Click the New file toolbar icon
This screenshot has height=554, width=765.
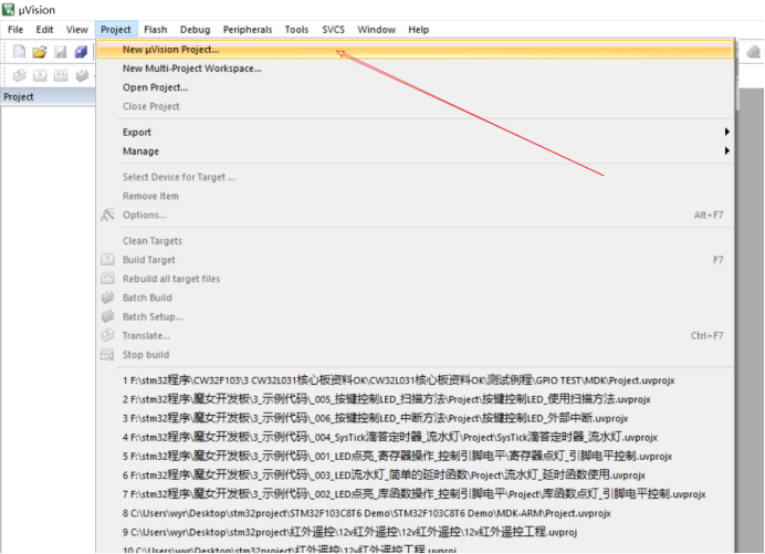point(19,51)
